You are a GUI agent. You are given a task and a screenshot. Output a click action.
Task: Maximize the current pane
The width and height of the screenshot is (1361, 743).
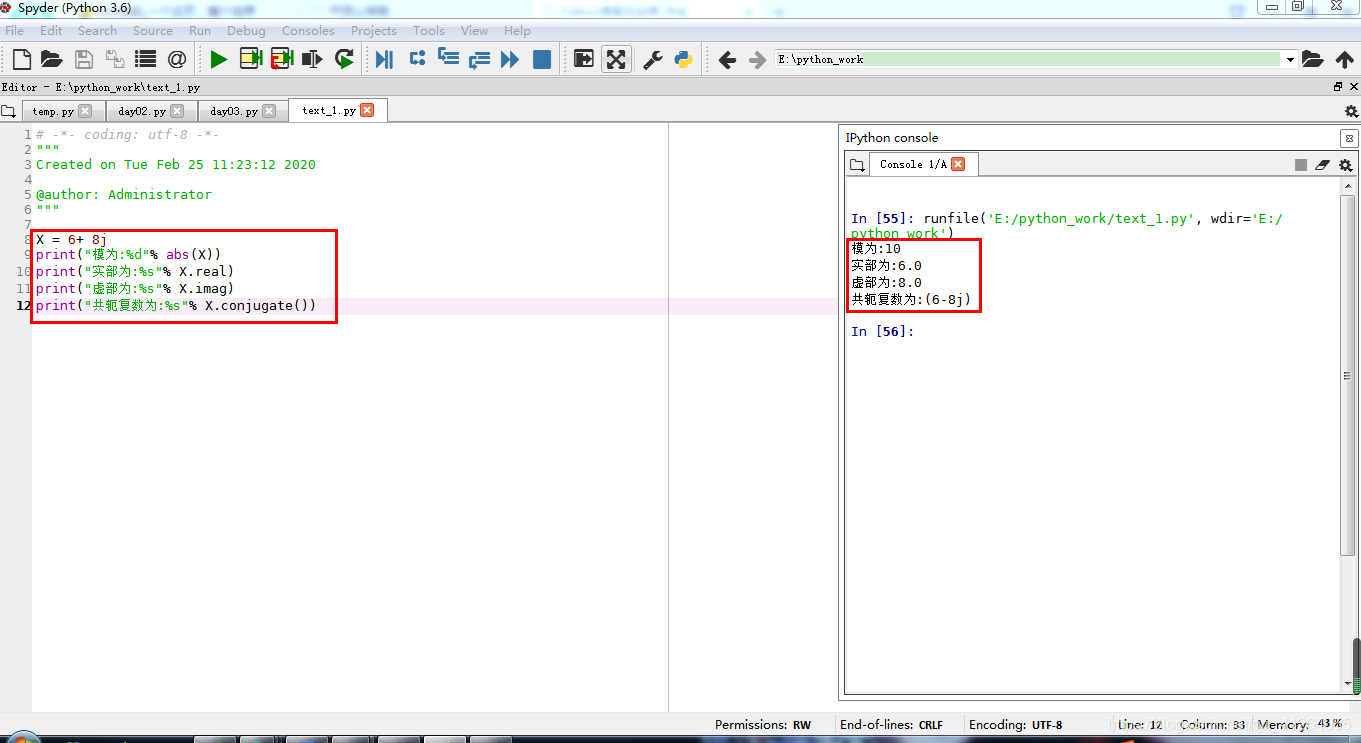point(584,60)
